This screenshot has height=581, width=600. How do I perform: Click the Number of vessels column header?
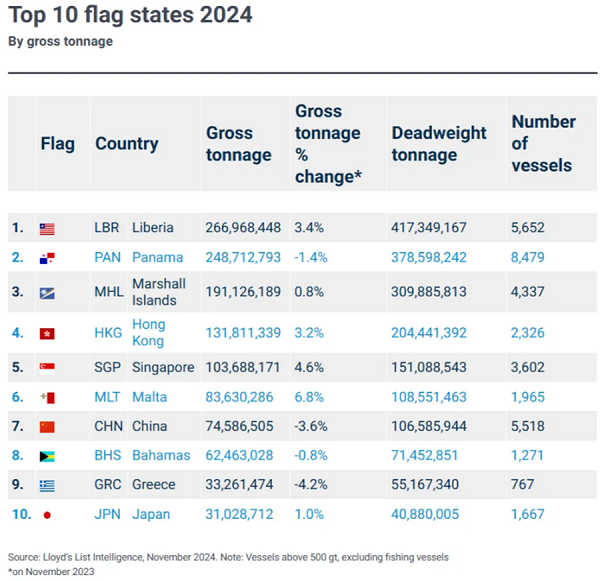point(543,143)
